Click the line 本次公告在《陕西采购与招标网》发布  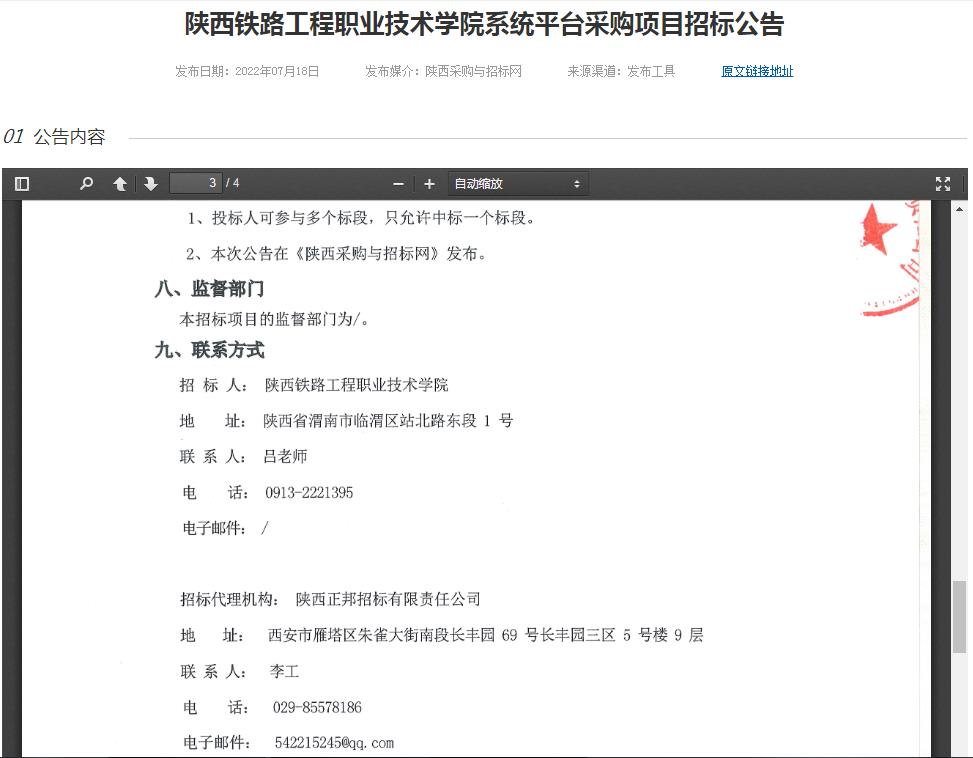coord(336,254)
